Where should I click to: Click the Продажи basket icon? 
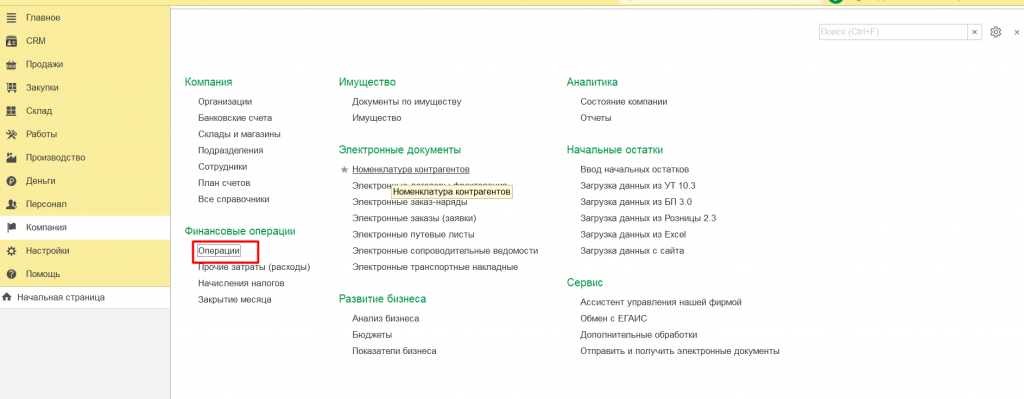[x=10, y=65]
